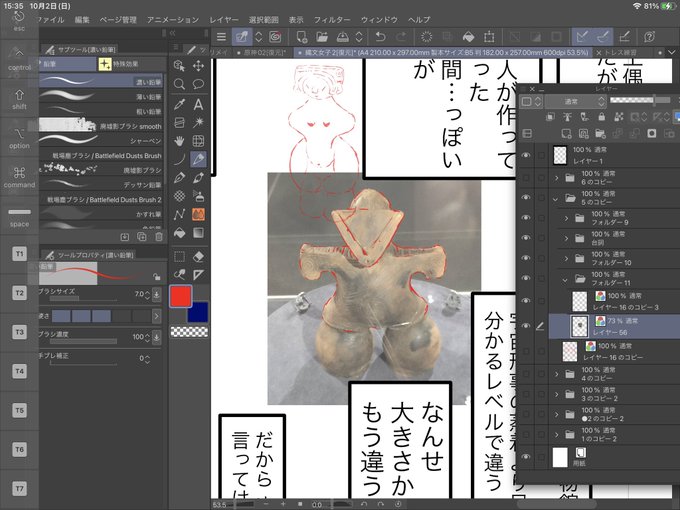This screenshot has width=680, height=510.
Task: Expand the 4 のコピー folder
Action: click(x=557, y=374)
